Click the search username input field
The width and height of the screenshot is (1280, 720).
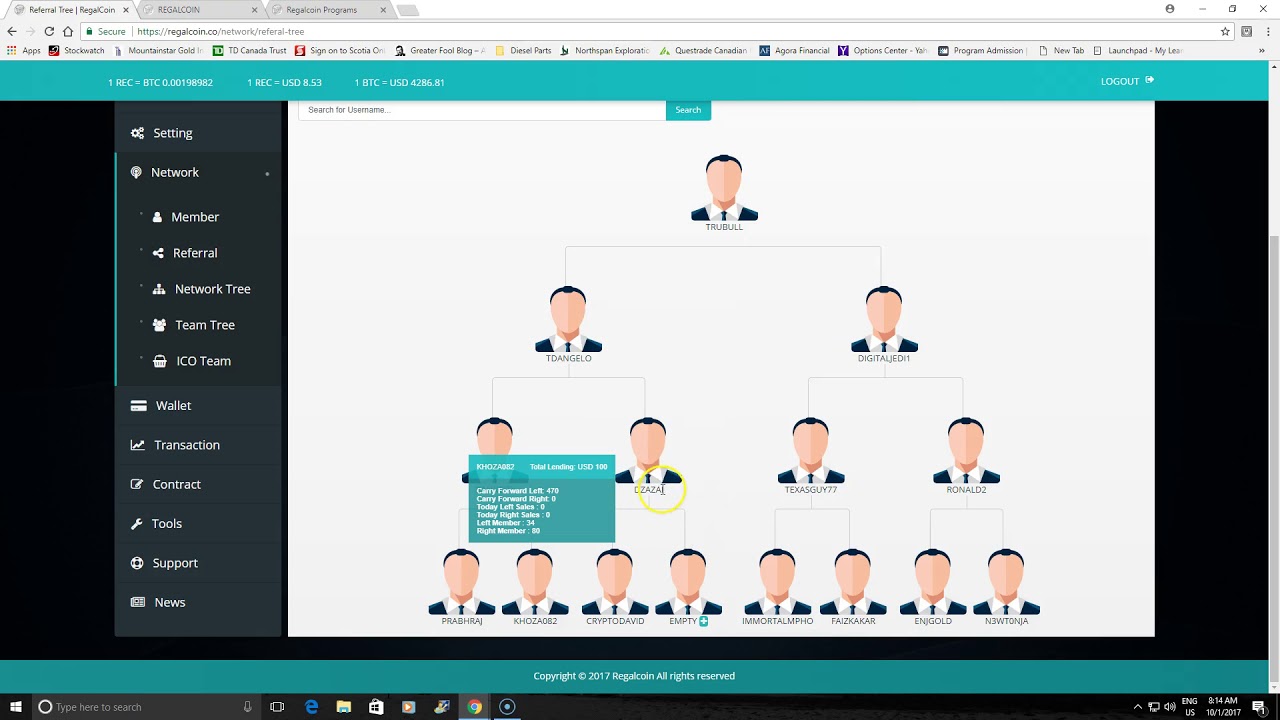click(482, 110)
